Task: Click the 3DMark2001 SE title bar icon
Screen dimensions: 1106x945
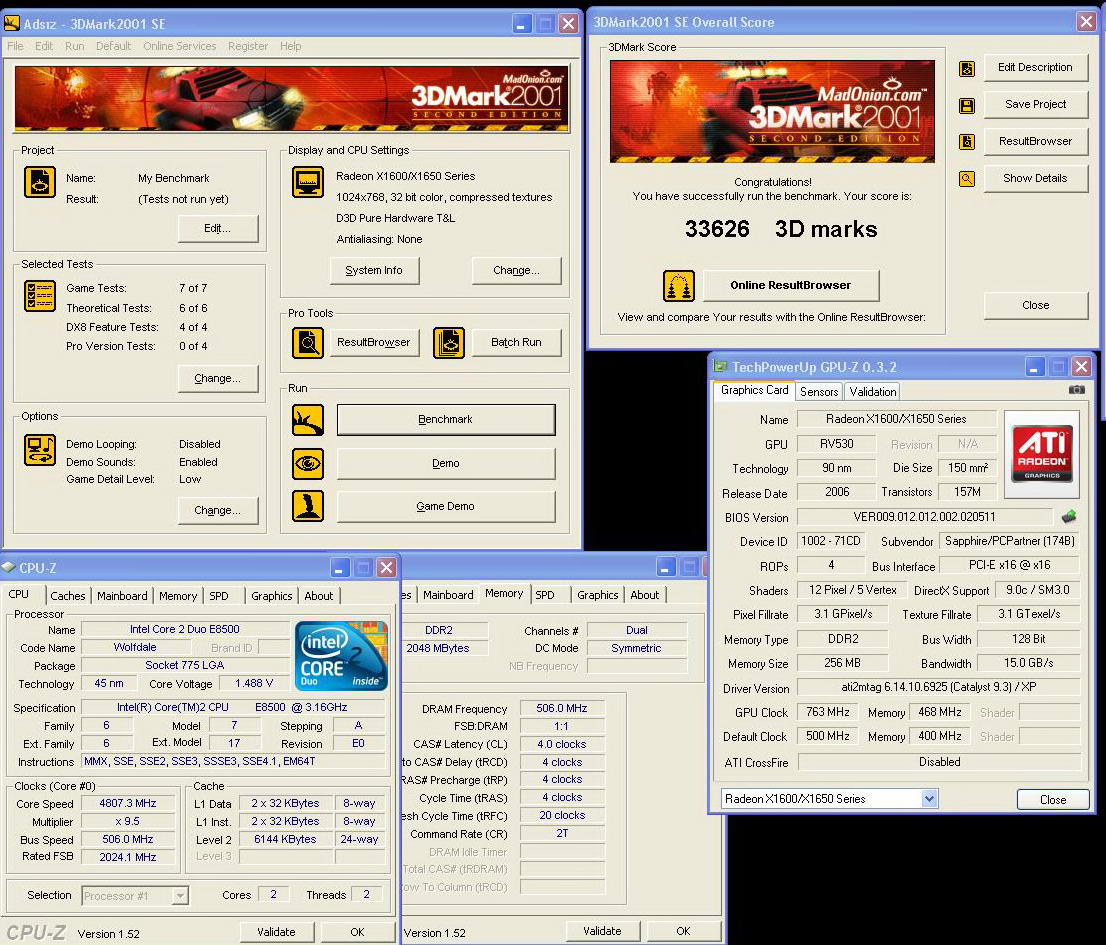Action: [x=11, y=23]
